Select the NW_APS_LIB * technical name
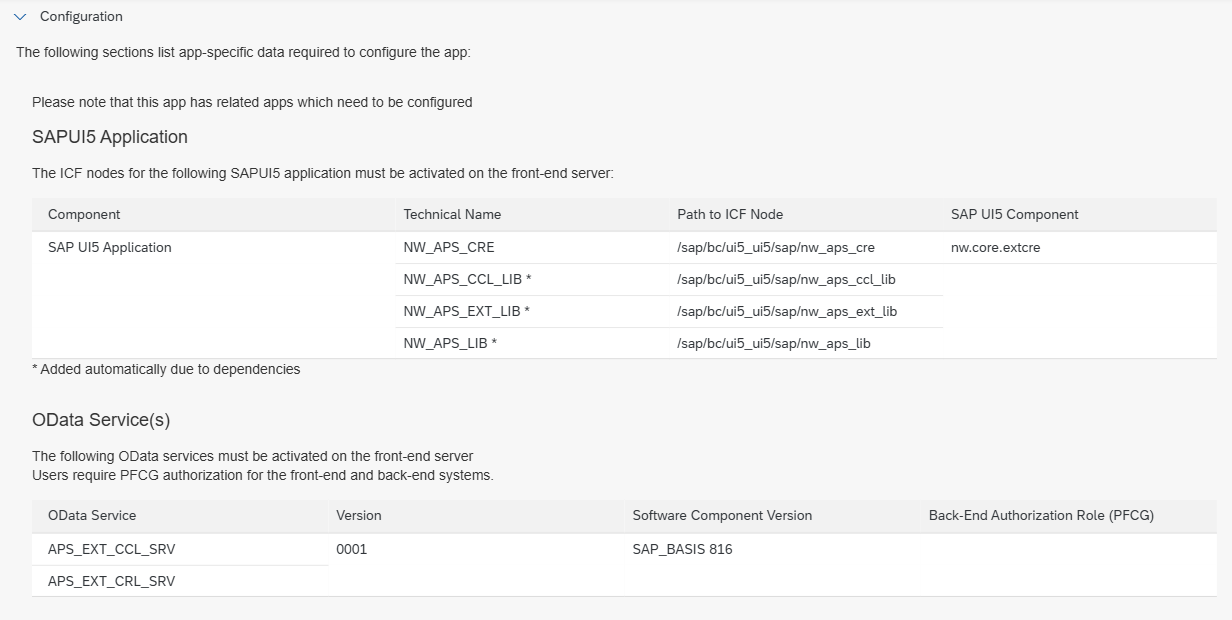This screenshot has width=1232, height=620. [x=451, y=343]
